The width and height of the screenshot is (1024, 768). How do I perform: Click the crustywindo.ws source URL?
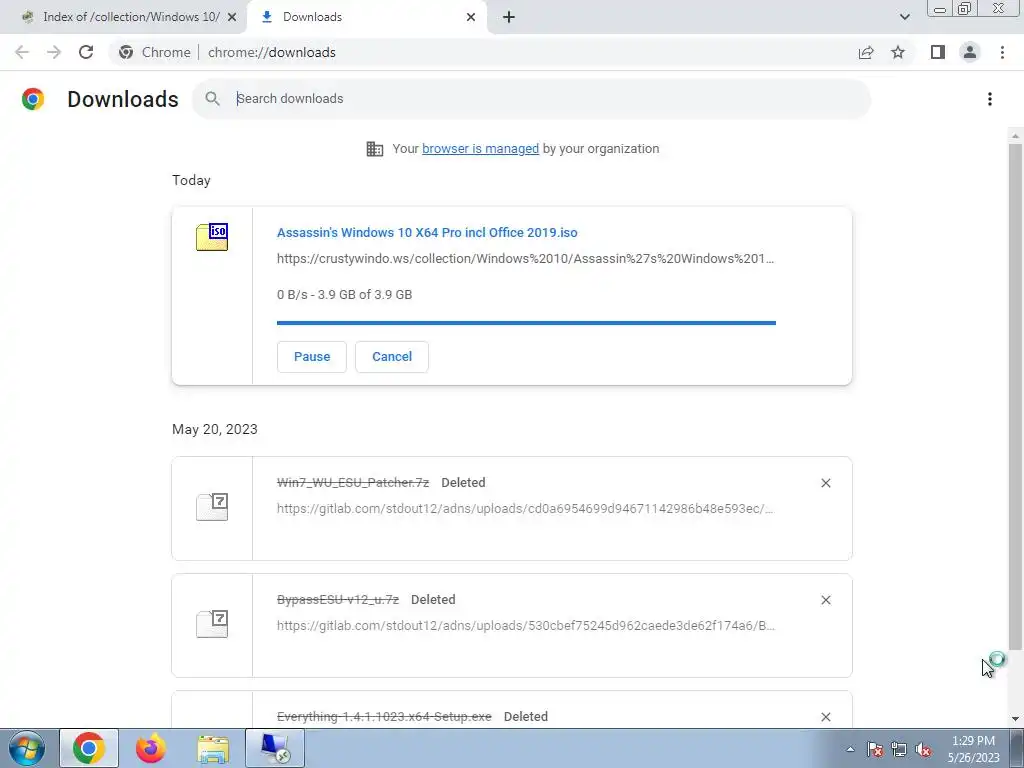[x=526, y=259]
